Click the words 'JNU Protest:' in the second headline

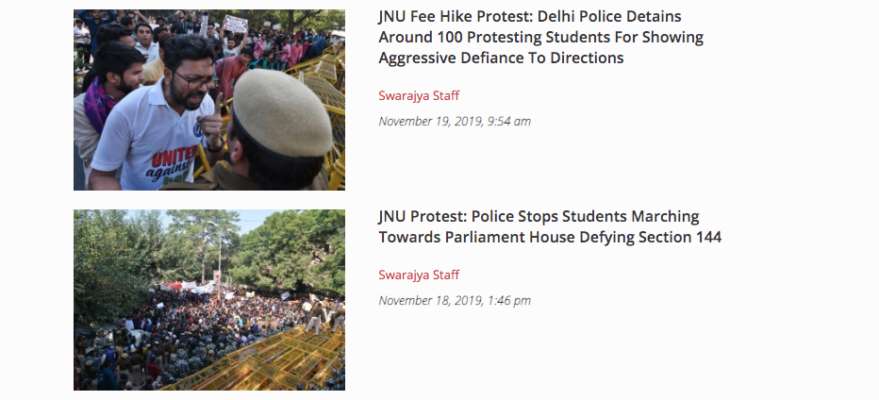[x=422, y=217]
